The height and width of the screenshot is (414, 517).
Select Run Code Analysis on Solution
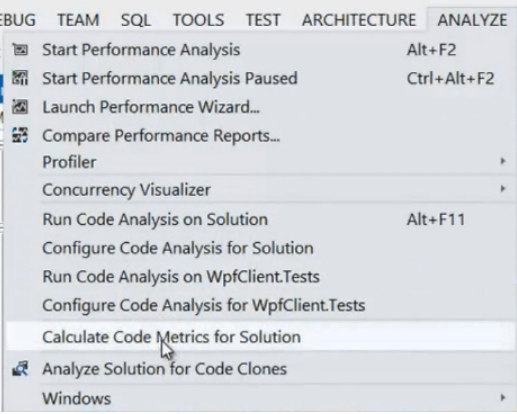click(x=259, y=220)
